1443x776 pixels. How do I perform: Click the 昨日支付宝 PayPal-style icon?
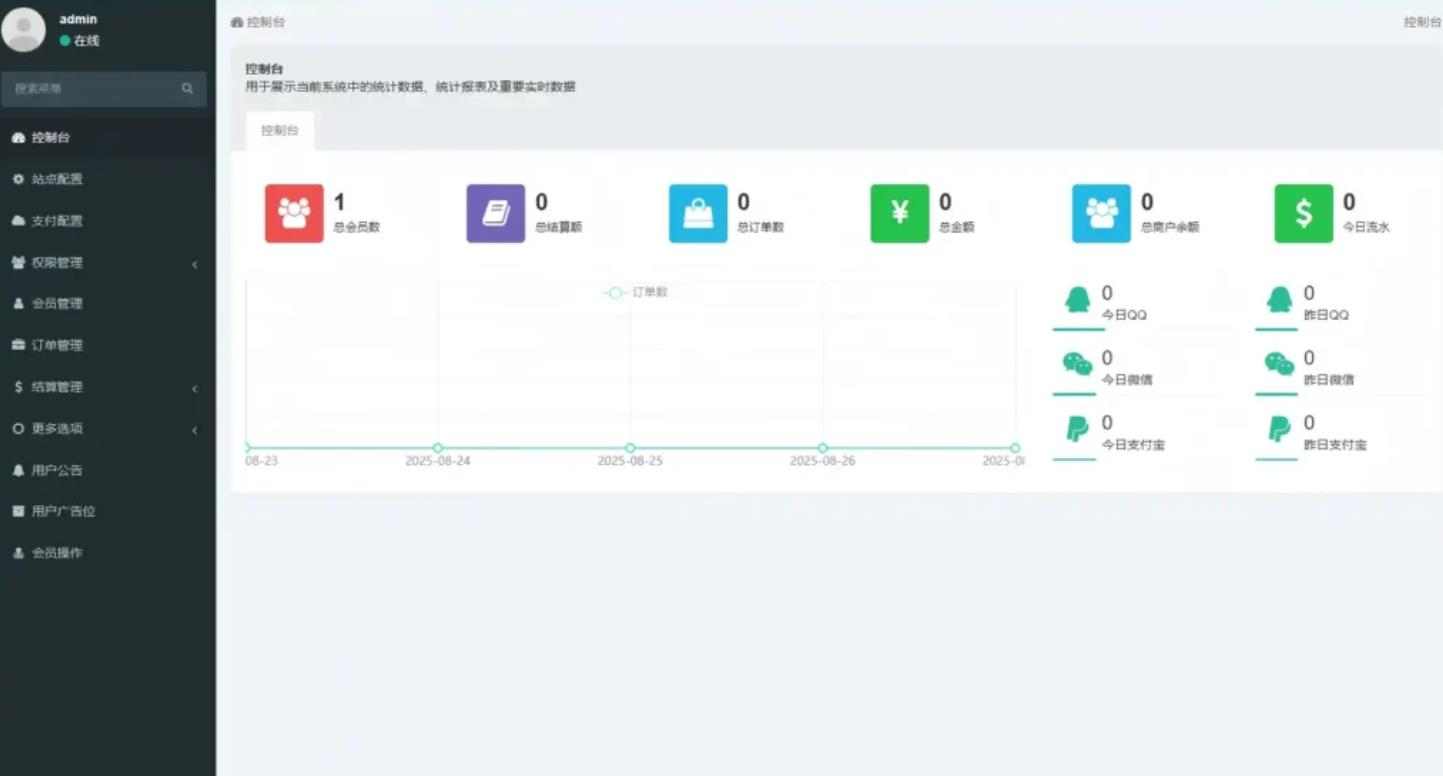1279,429
